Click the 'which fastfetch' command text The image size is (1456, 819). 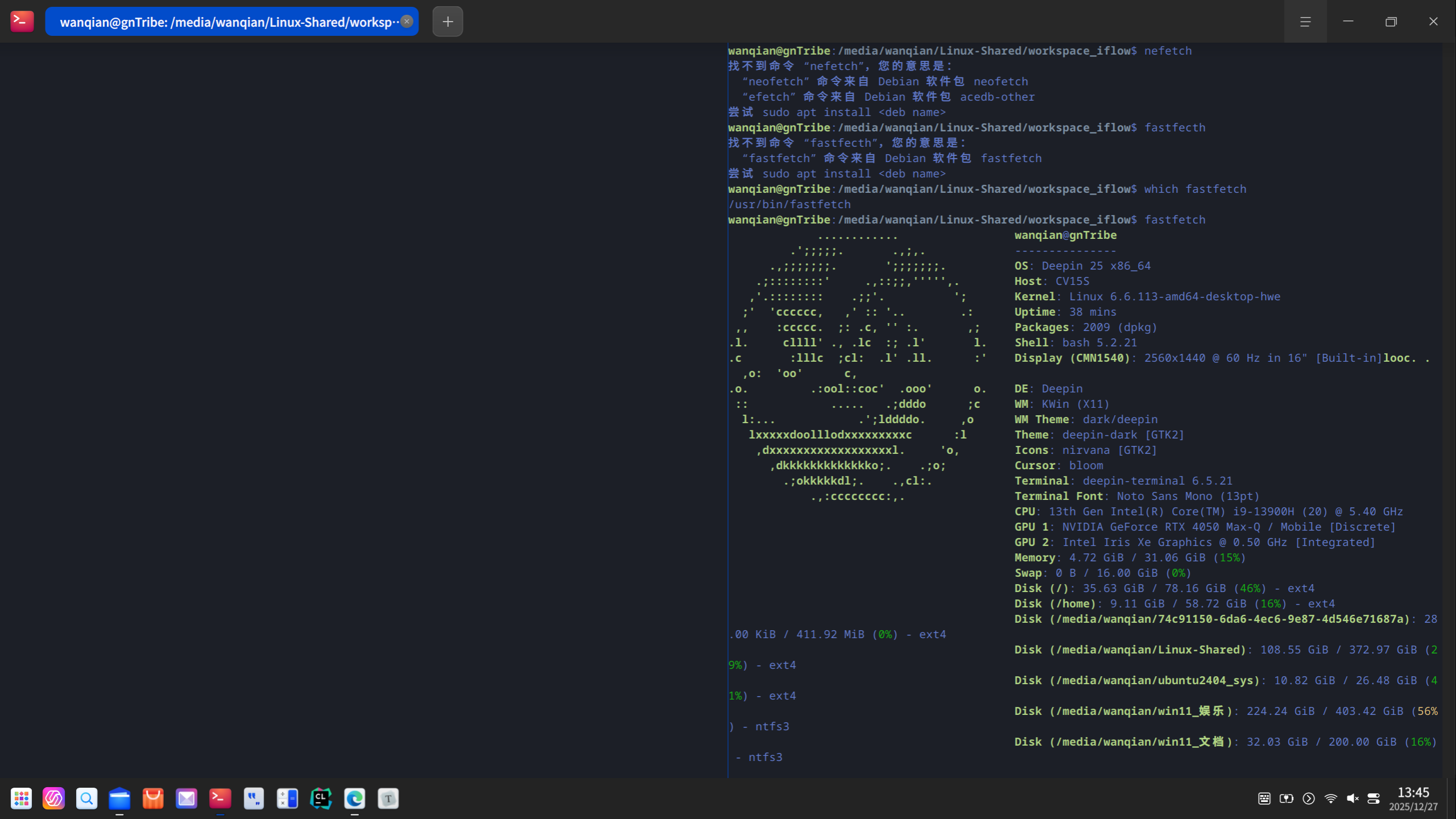click(1195, 189)
